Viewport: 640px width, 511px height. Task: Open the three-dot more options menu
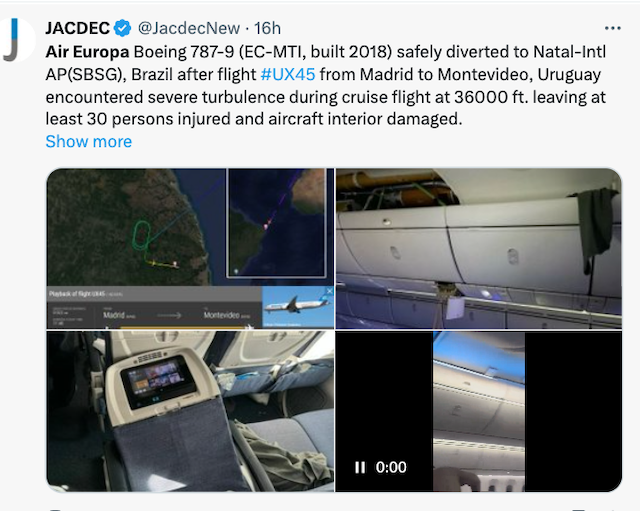[x=612, y=28]
